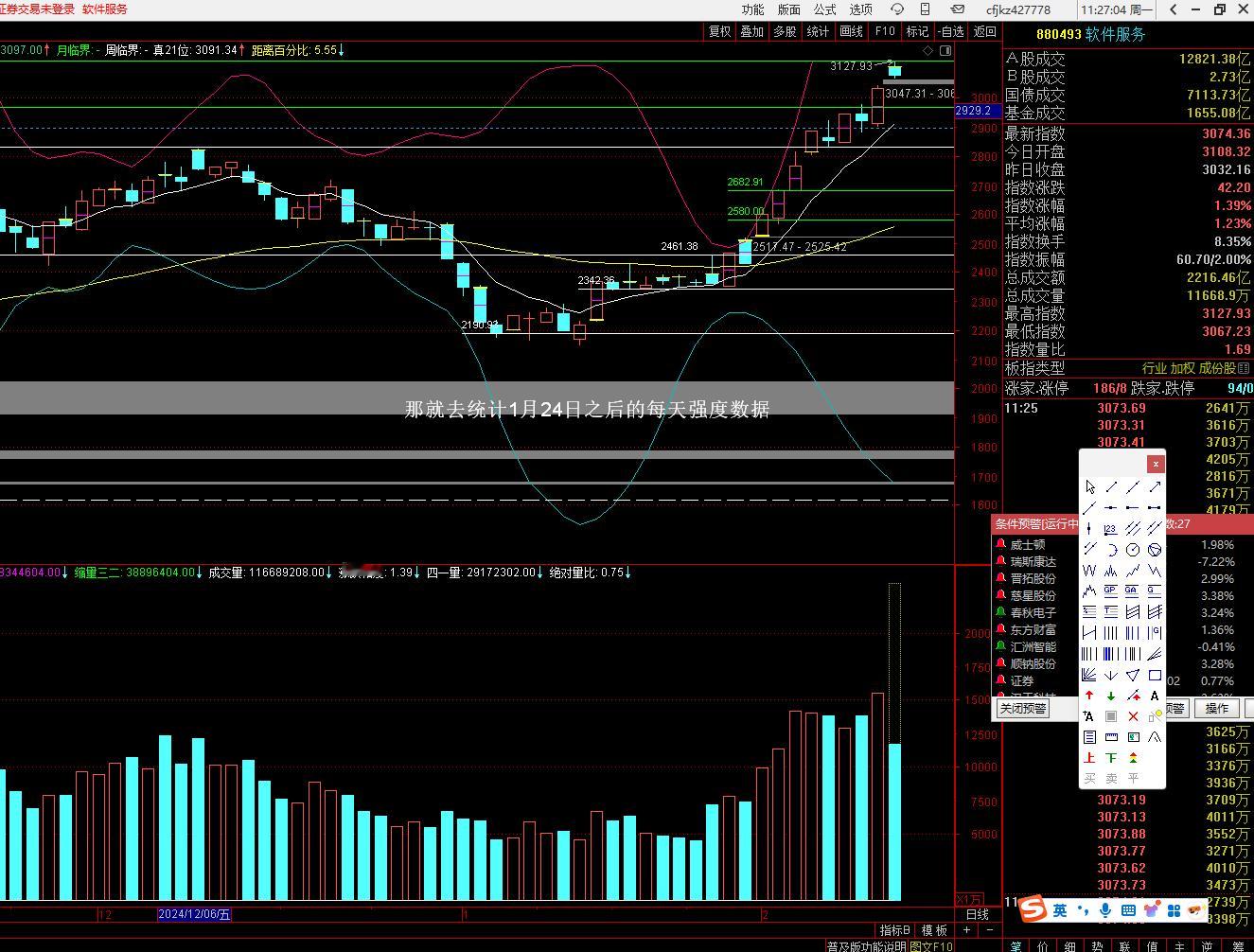Image resolution: width=1254 pixels, height=952 pixels.
Task: Select the 价 tab at bottom right
Action: [x=1043, y=945]
